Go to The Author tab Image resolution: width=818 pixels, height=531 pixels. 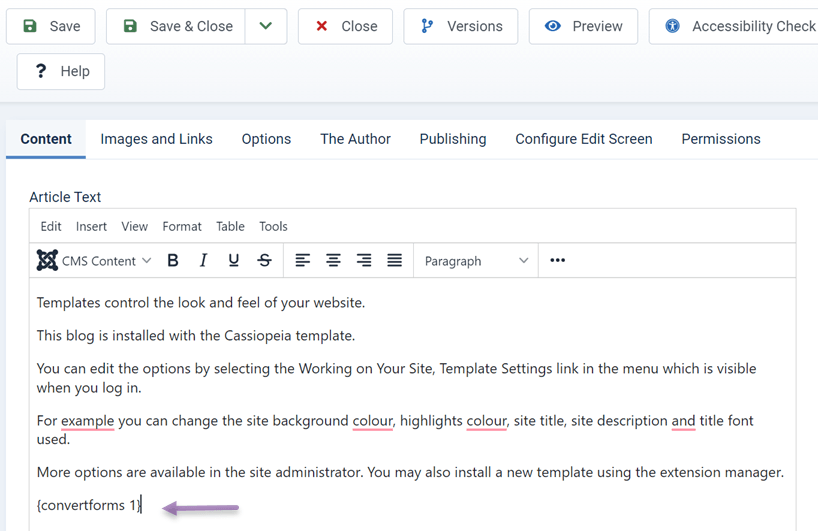tap(355, 139)
